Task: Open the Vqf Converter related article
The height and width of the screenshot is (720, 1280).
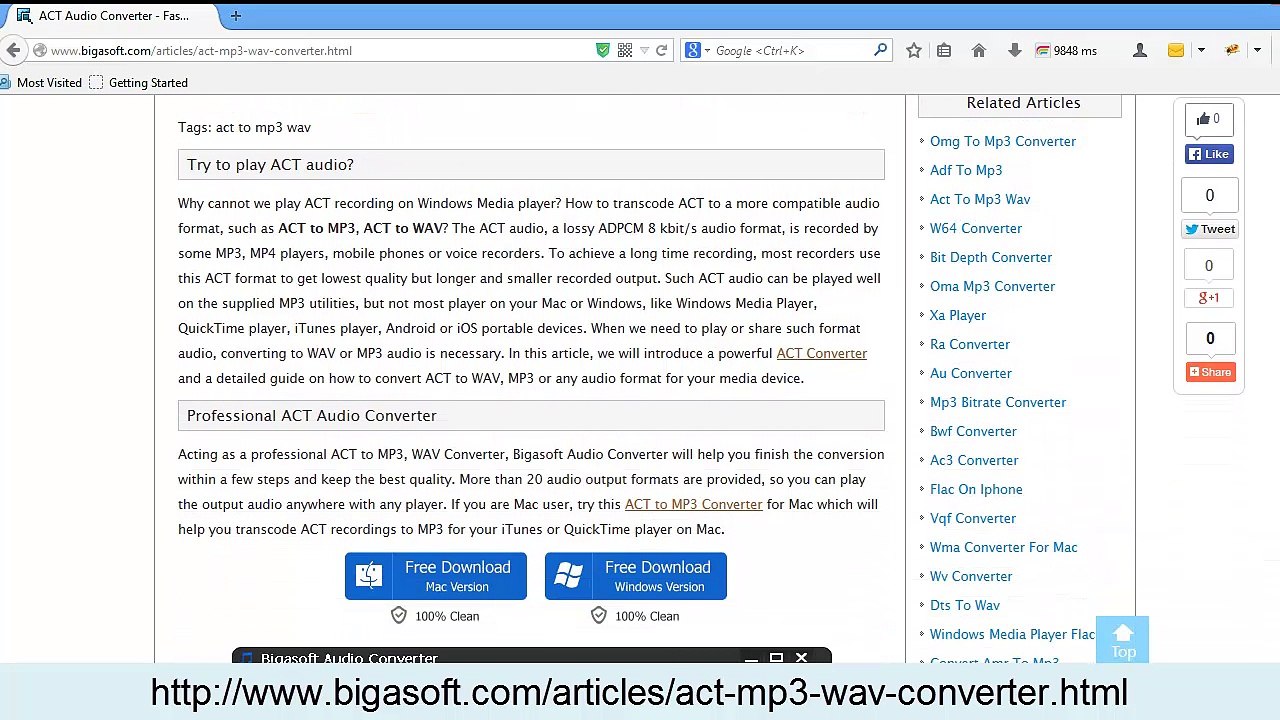Action: [x=973, y=518]
